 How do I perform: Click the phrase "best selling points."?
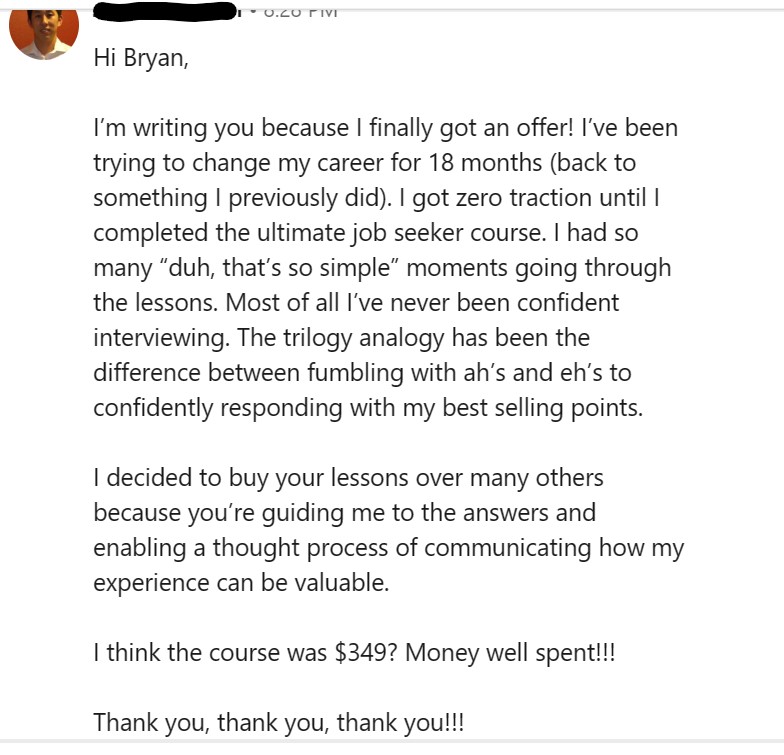542,408
